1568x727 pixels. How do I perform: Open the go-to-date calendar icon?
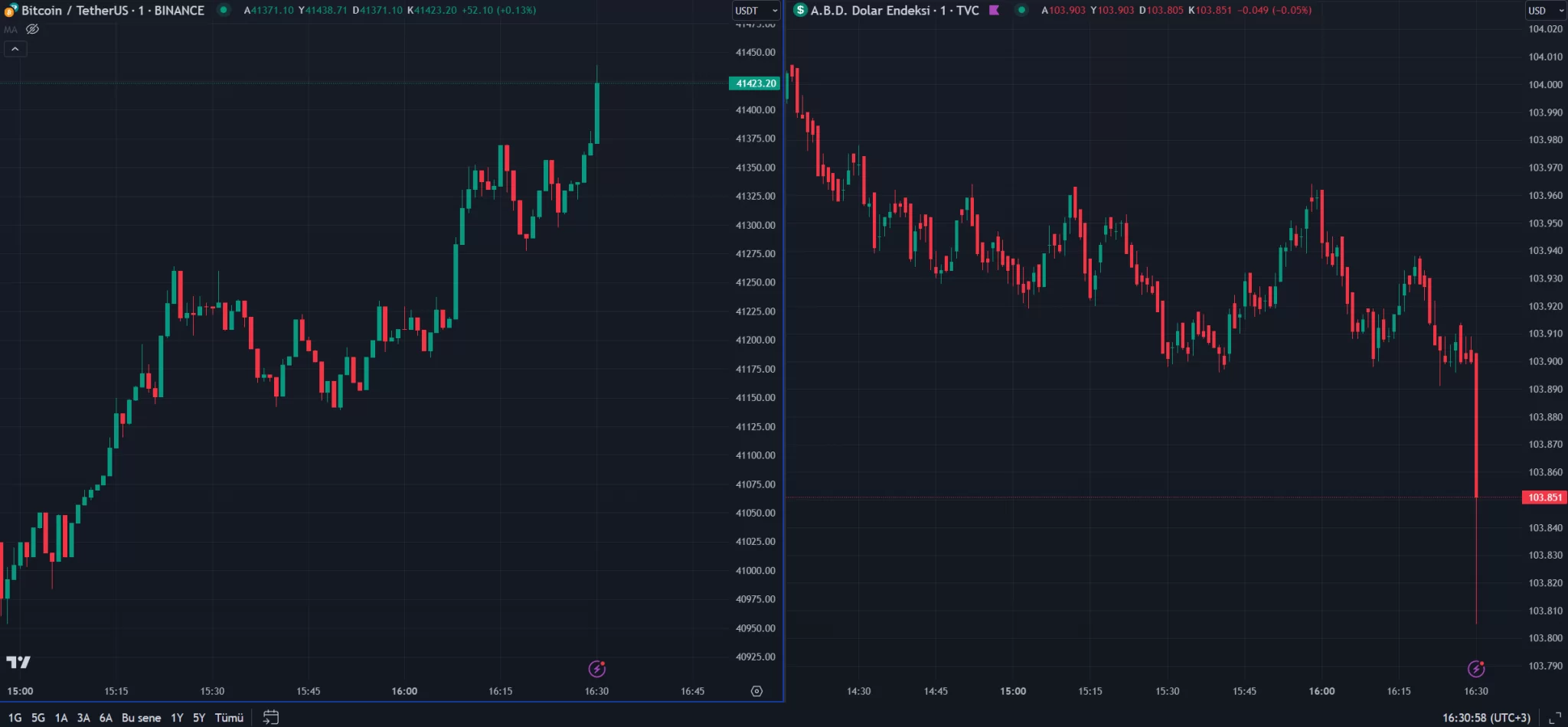click(x=270, y=717)
